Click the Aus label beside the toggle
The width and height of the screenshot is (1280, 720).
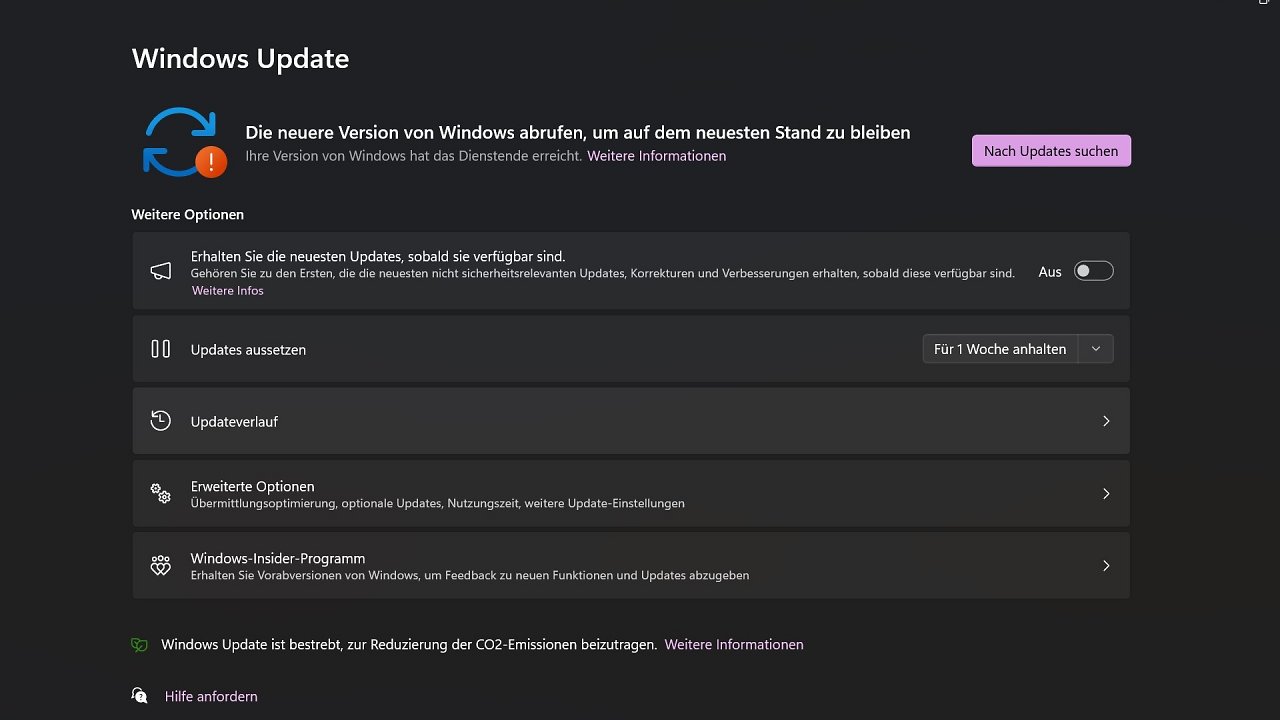(1050, 272)
